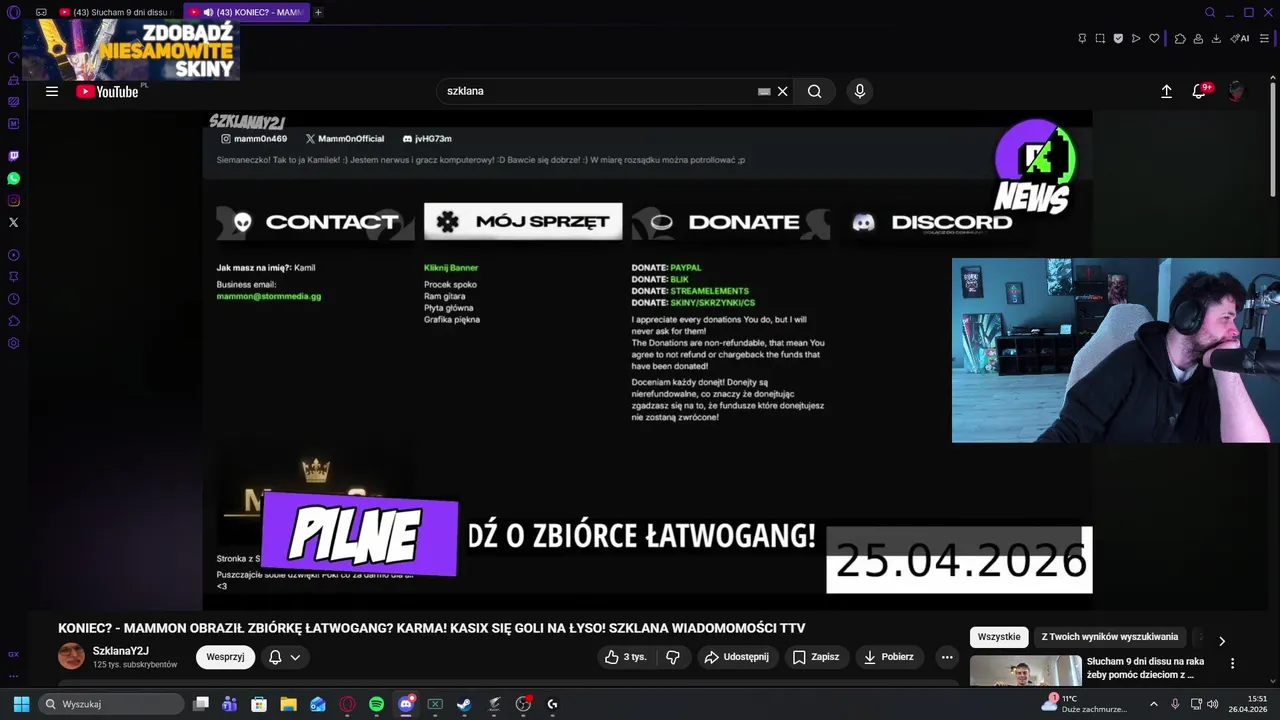
Task: Submit search with the magnifier button
Action: [x=815, y=91]
